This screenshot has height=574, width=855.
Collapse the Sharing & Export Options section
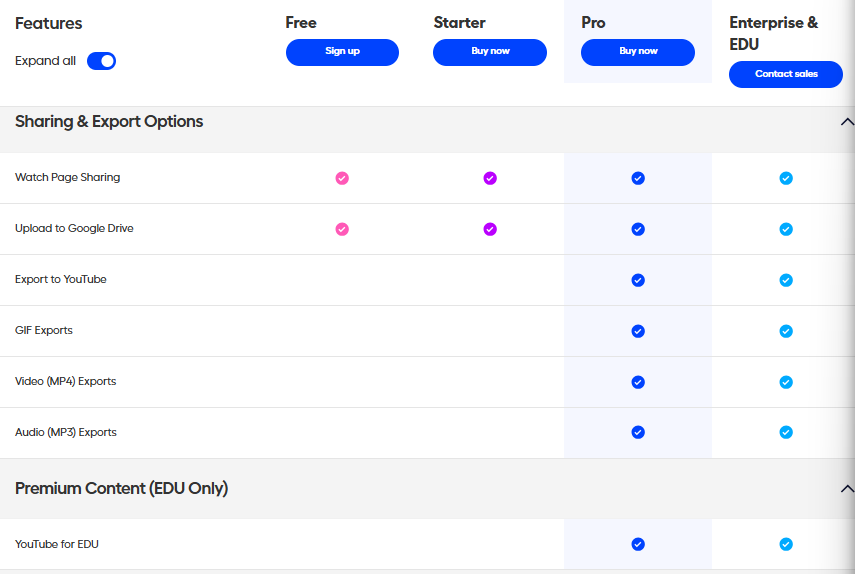(846, 122)
